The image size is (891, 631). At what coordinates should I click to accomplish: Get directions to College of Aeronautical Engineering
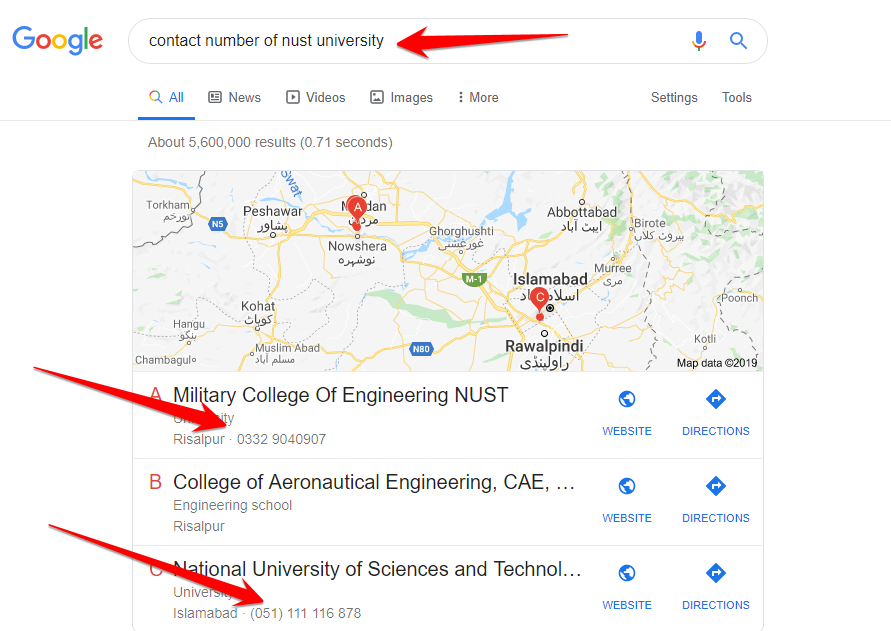pyautogui.click(x=715, y=487)
